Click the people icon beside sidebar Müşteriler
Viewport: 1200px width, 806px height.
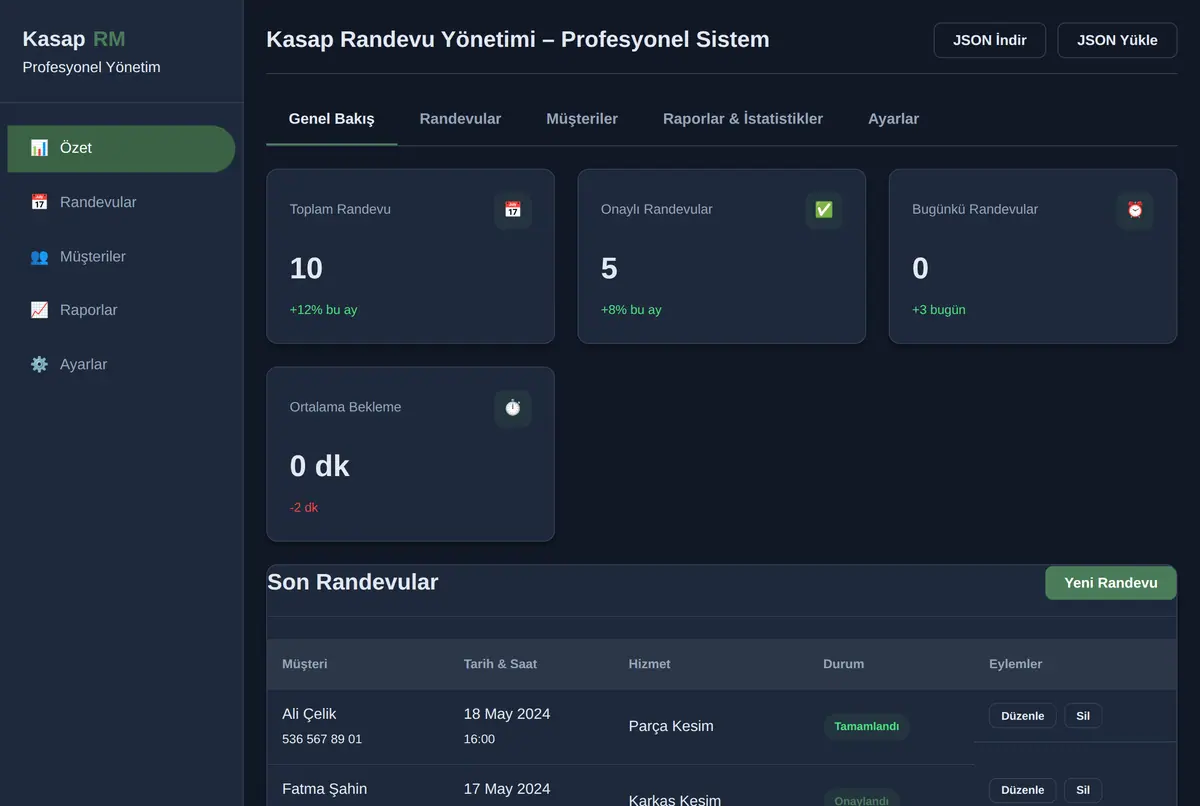39,257
